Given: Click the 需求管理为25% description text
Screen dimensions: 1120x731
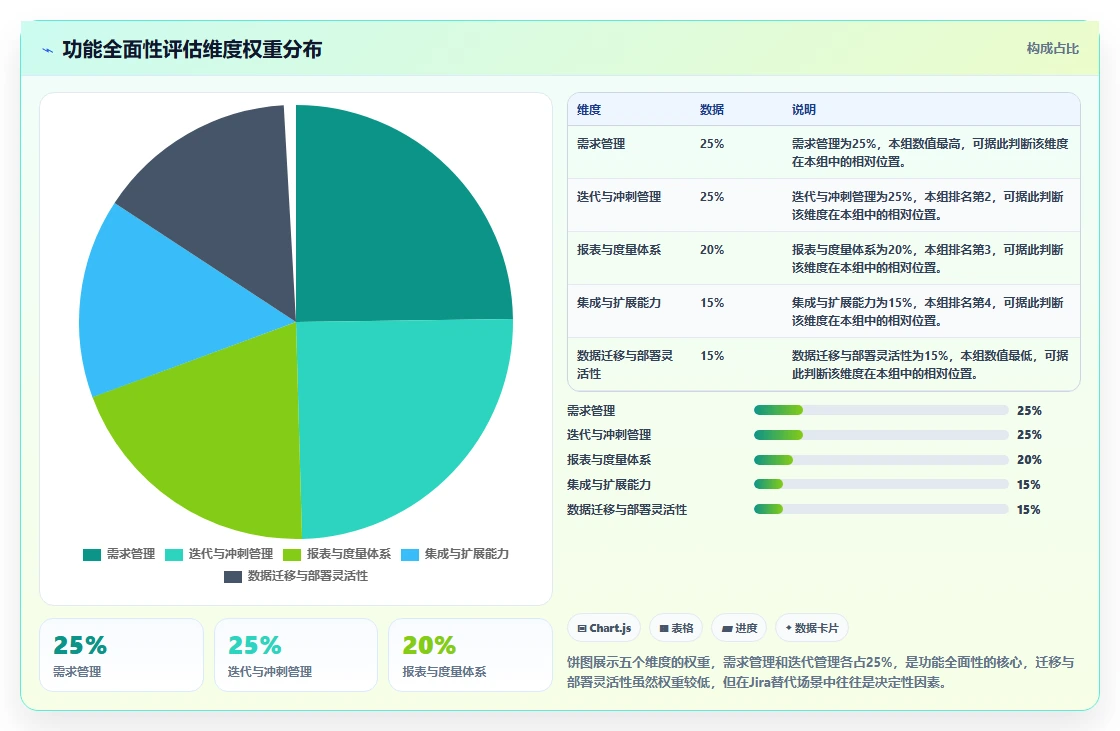Looking at the screenshot, I should point(930,153).
